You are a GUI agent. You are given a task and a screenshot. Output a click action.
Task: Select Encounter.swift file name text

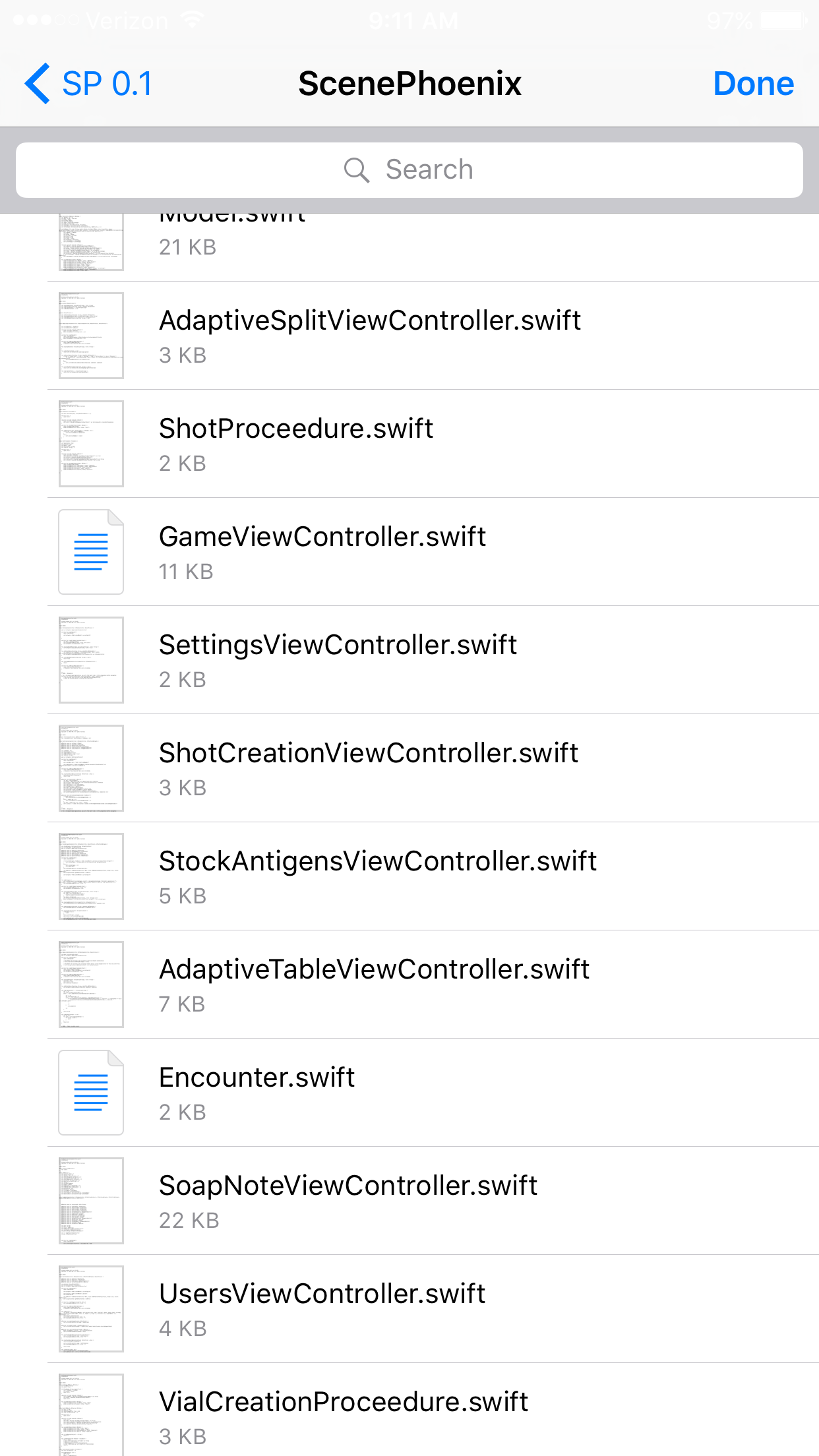pos(257,1077)
